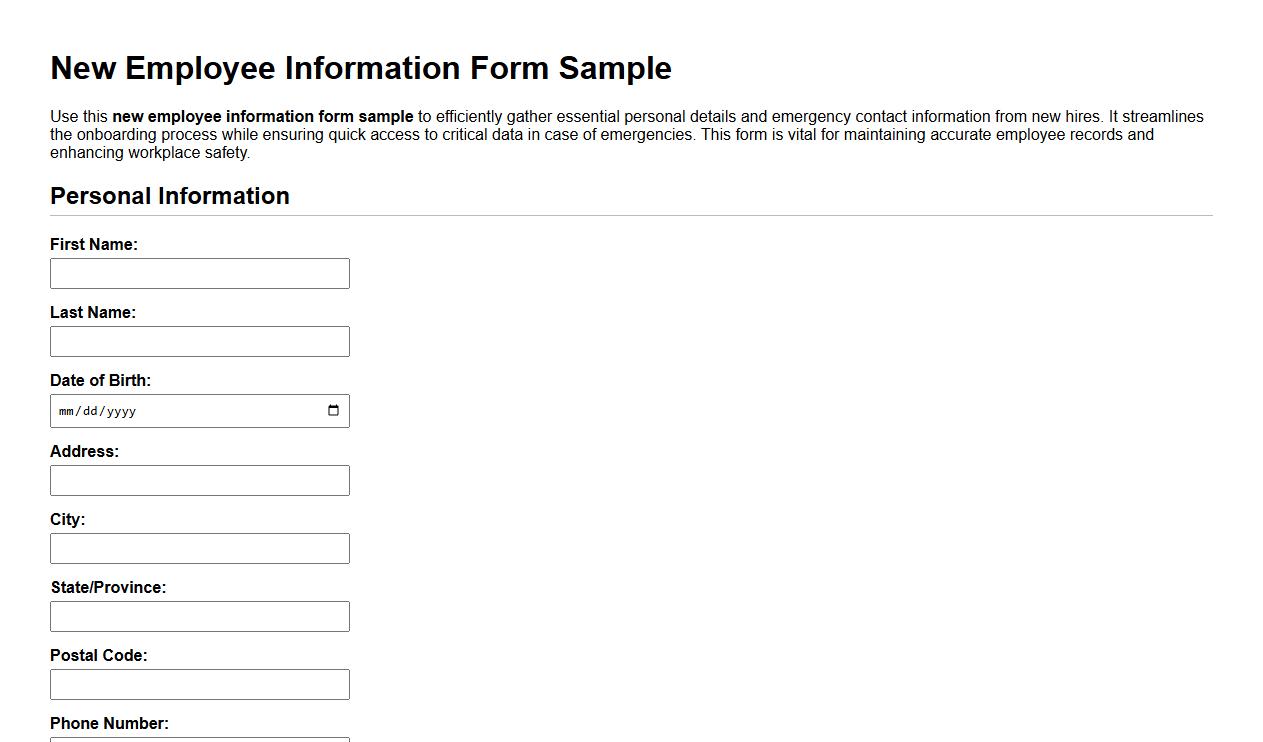1263x742 pixels.
Task: Click the State/Province text box
Action: pyautogui.click(x=199, y=616)
